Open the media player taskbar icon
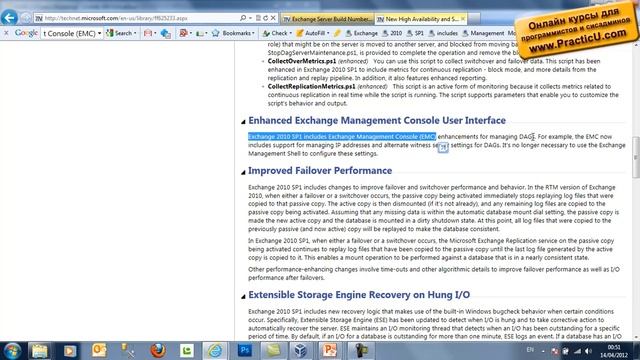The width and height of the screenshot is (640, 360). (69, 351)
